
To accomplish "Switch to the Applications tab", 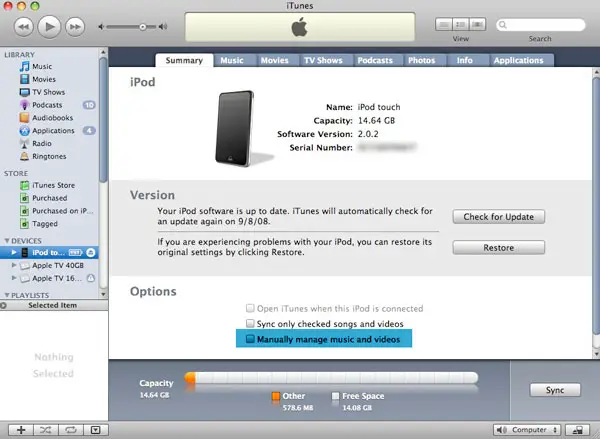I will [x=518, y=60].
